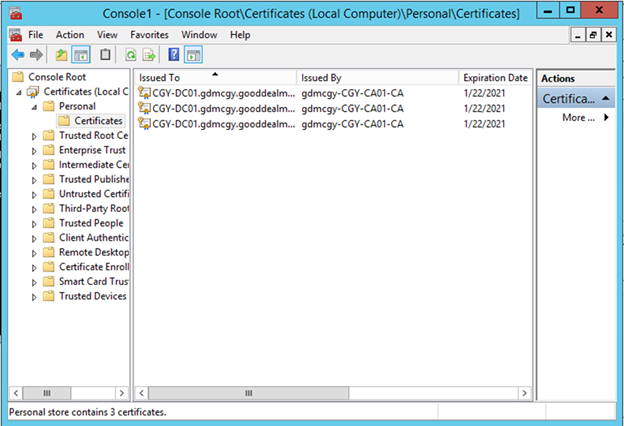Expand the Untrusted Certificates node

tap(34, 195)
